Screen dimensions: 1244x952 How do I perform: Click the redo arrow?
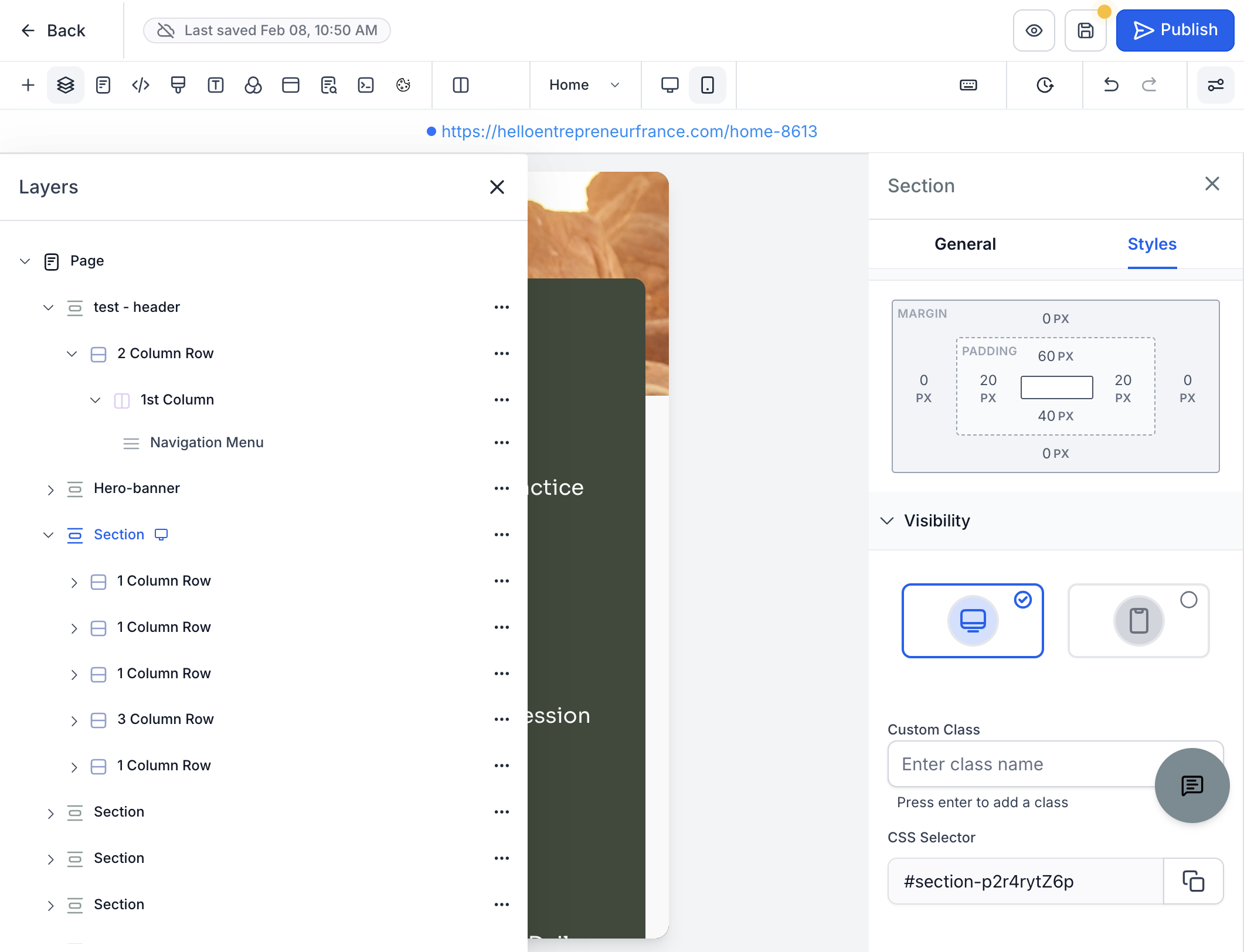(x=1149, y=85)
